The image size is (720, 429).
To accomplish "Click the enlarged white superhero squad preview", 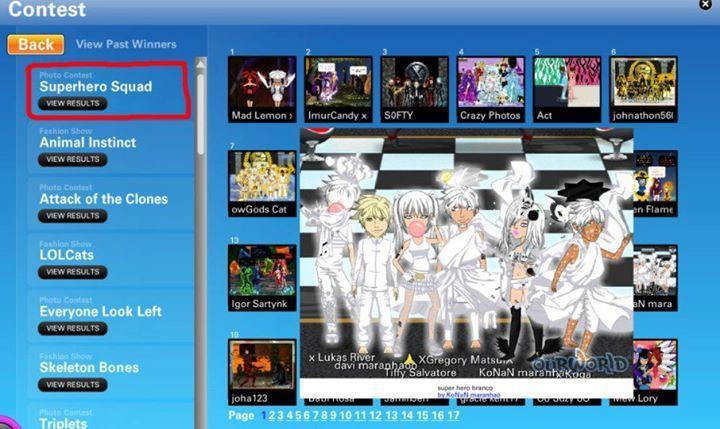I will click(x=467, y=253).
